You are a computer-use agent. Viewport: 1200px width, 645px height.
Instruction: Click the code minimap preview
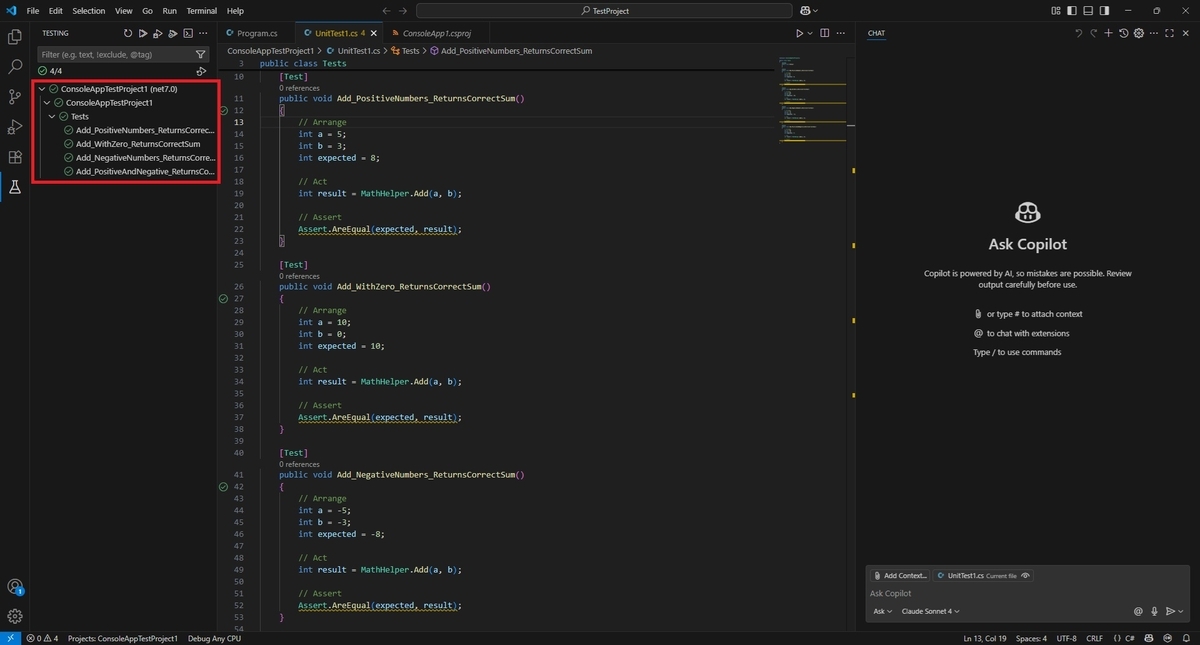tap(812, 97)
